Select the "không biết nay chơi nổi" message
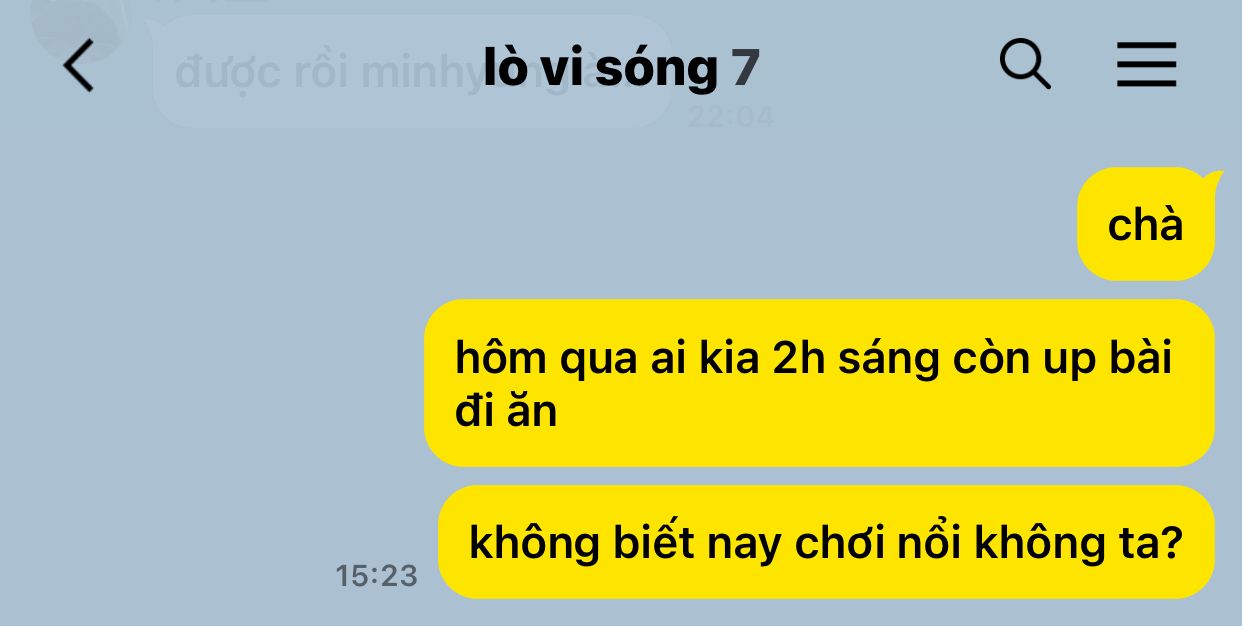1242x626 pixels. pos(826,542)
